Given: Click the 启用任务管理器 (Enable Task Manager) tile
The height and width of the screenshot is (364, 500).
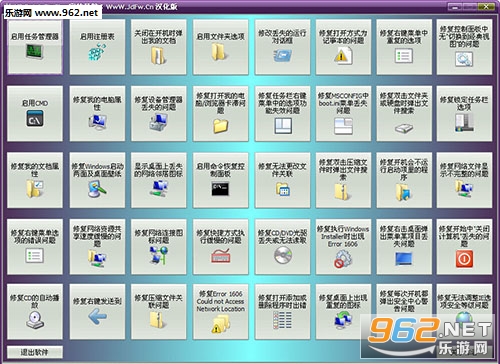Looking at the screenshot, I should click(35, 47).
